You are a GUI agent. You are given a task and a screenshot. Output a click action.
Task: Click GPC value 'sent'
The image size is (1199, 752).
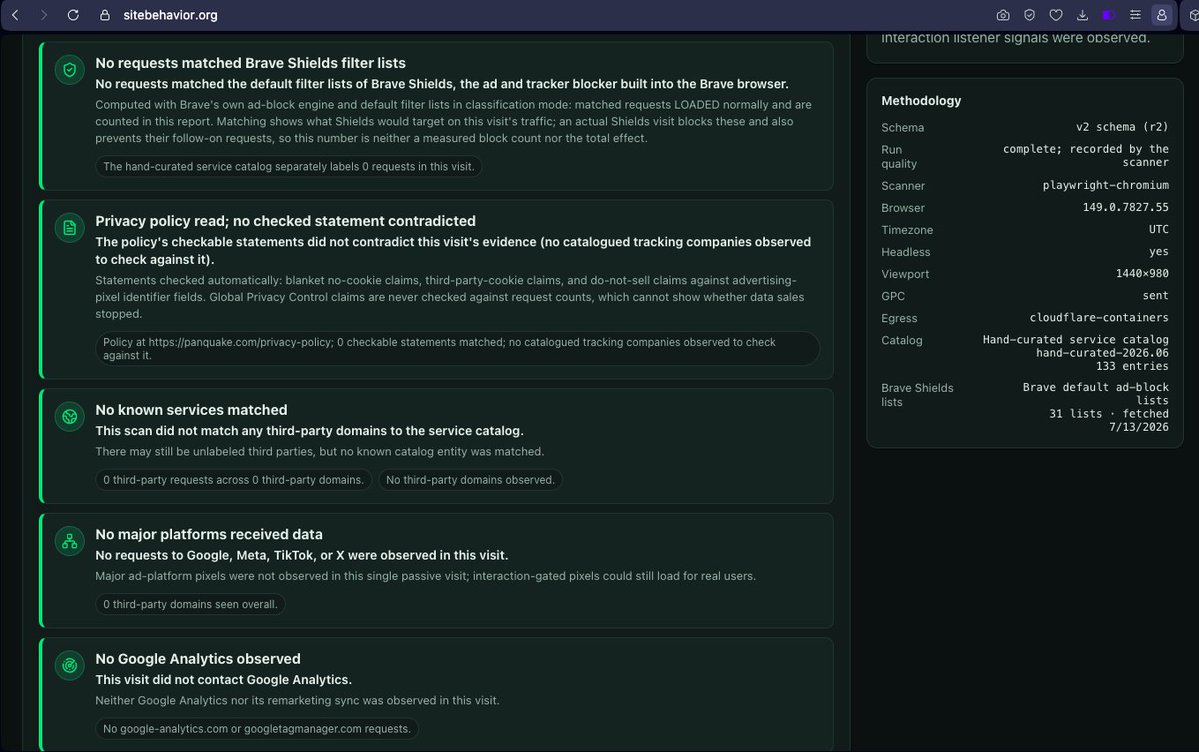(x=1155, y=295)
